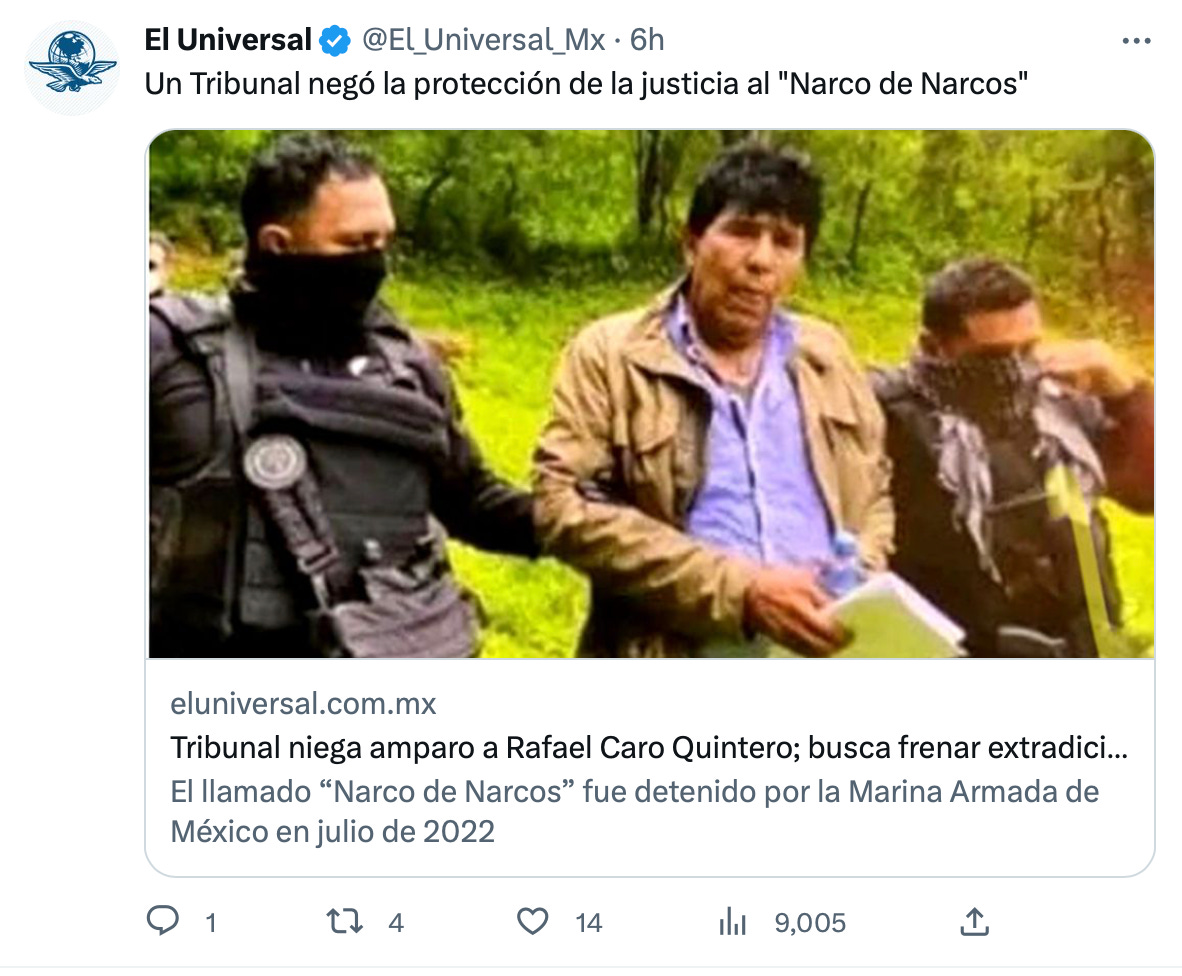Click the reply count number 1
The image size is (1182, 976).
pyautogui.click(x=211, y=922)
